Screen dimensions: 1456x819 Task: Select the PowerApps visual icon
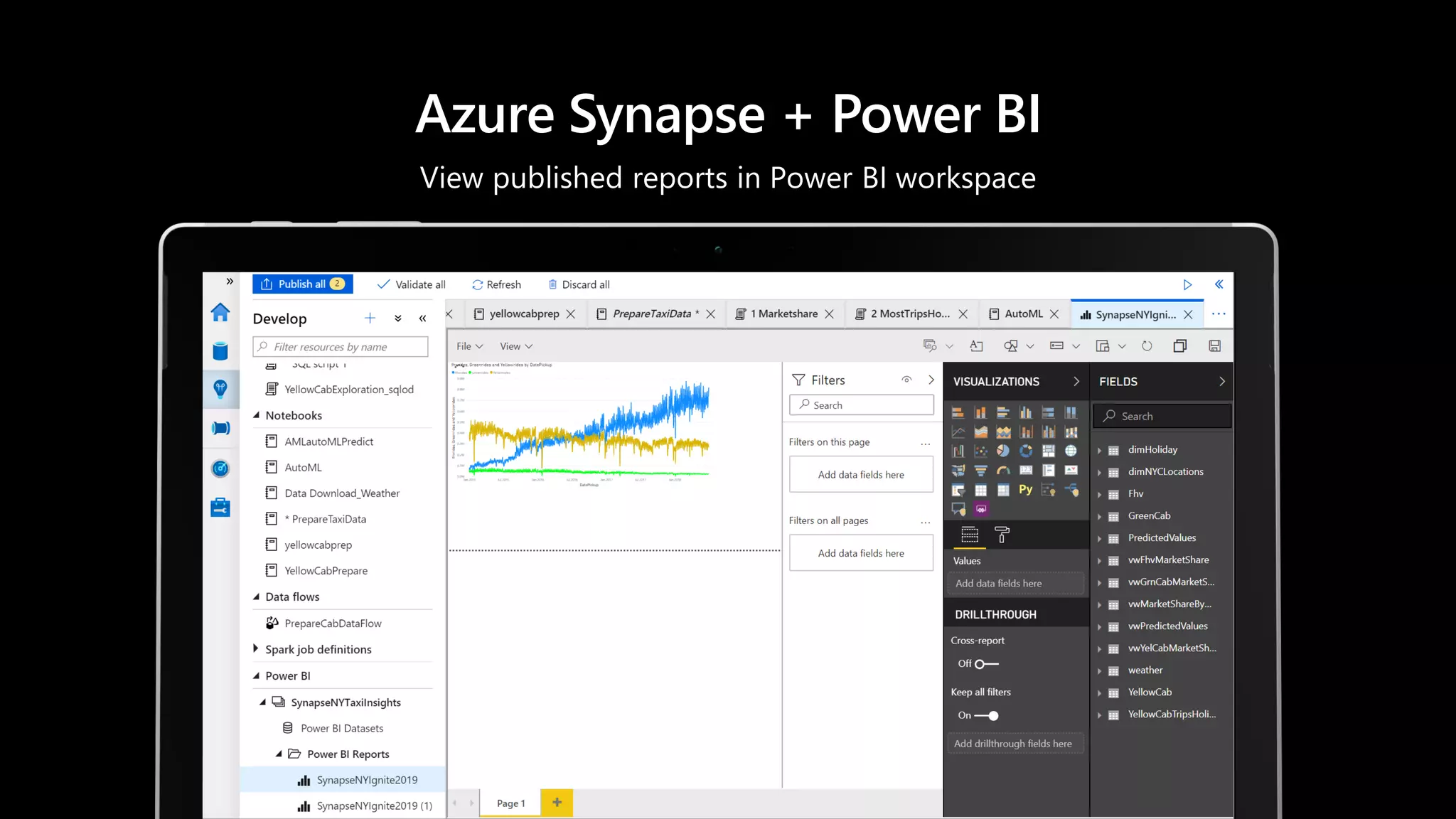981,509
